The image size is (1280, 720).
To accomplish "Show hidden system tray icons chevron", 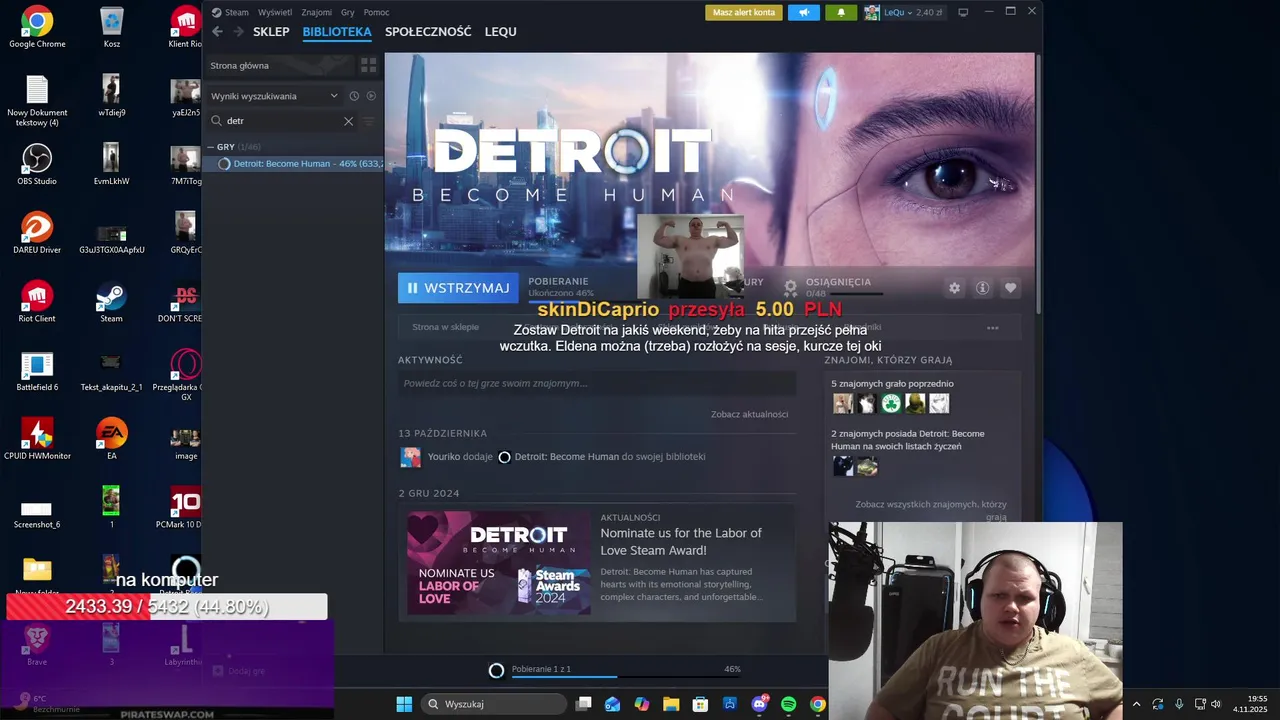I will tap(1136, 704).
